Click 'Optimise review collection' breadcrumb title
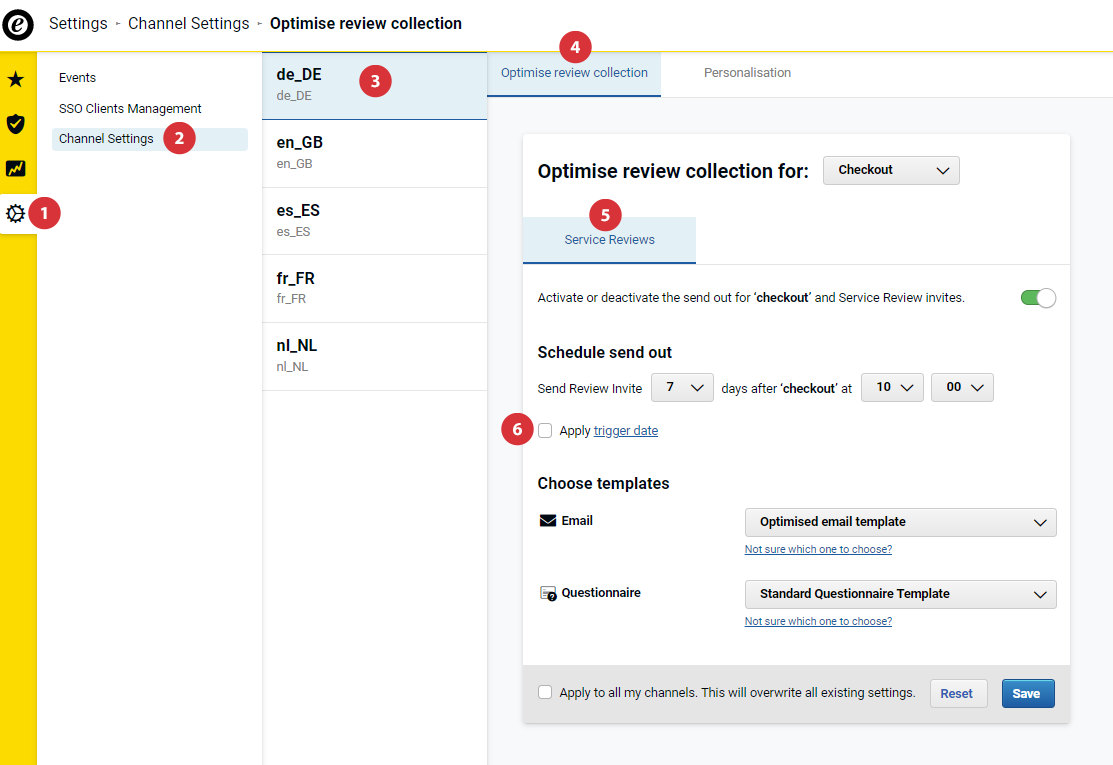 point(366,23)
